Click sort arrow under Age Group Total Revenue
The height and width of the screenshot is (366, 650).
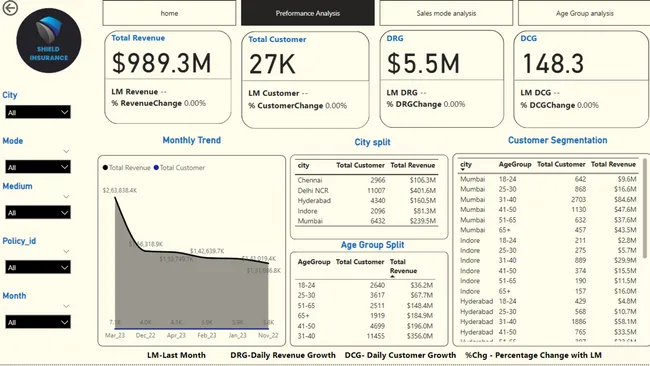pos(392,276)
